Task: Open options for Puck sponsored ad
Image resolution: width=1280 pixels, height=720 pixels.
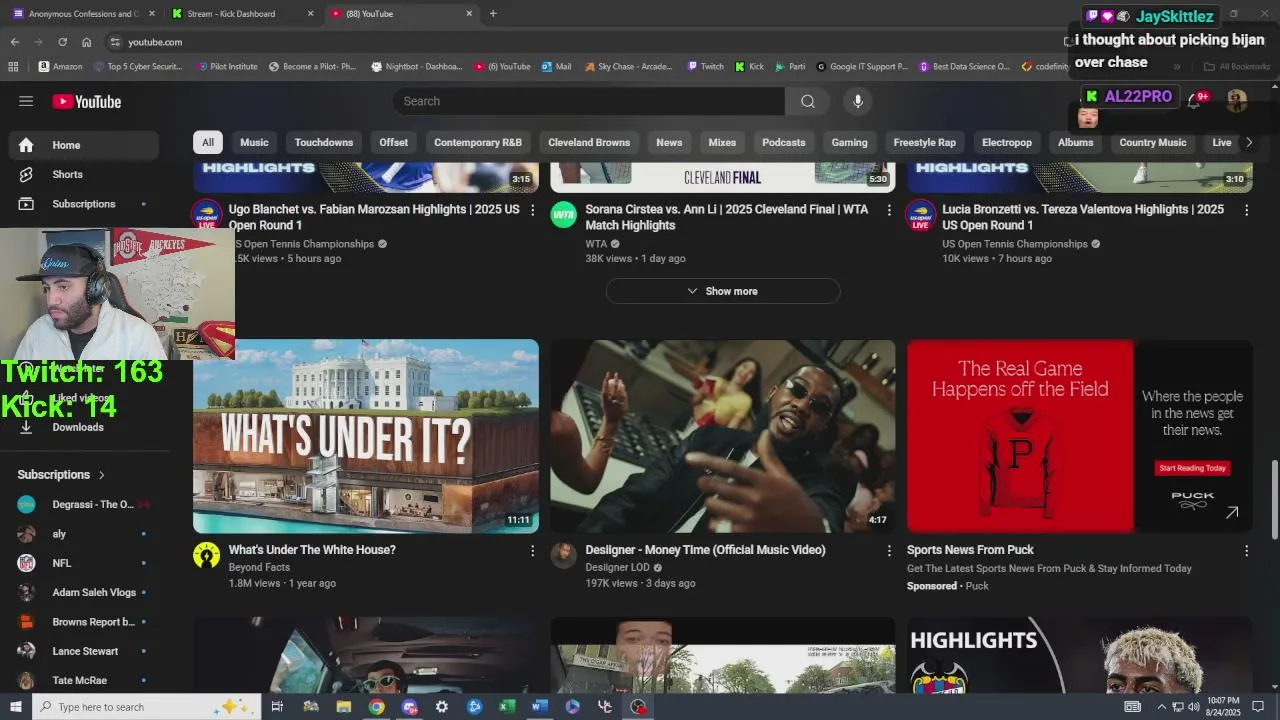Action: (1246, 551)
